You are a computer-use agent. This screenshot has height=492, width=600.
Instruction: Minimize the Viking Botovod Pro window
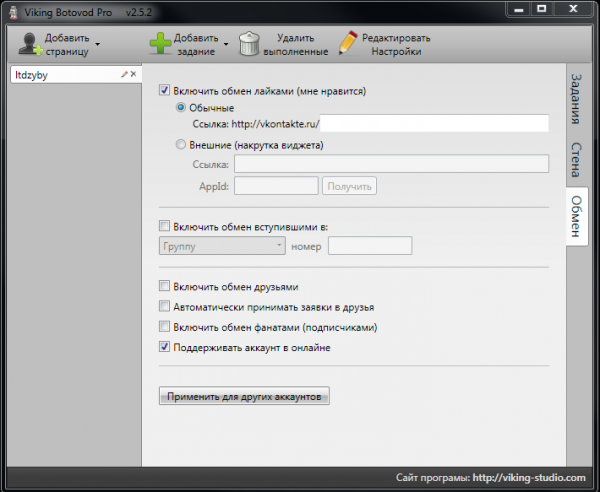coord(519,9)
